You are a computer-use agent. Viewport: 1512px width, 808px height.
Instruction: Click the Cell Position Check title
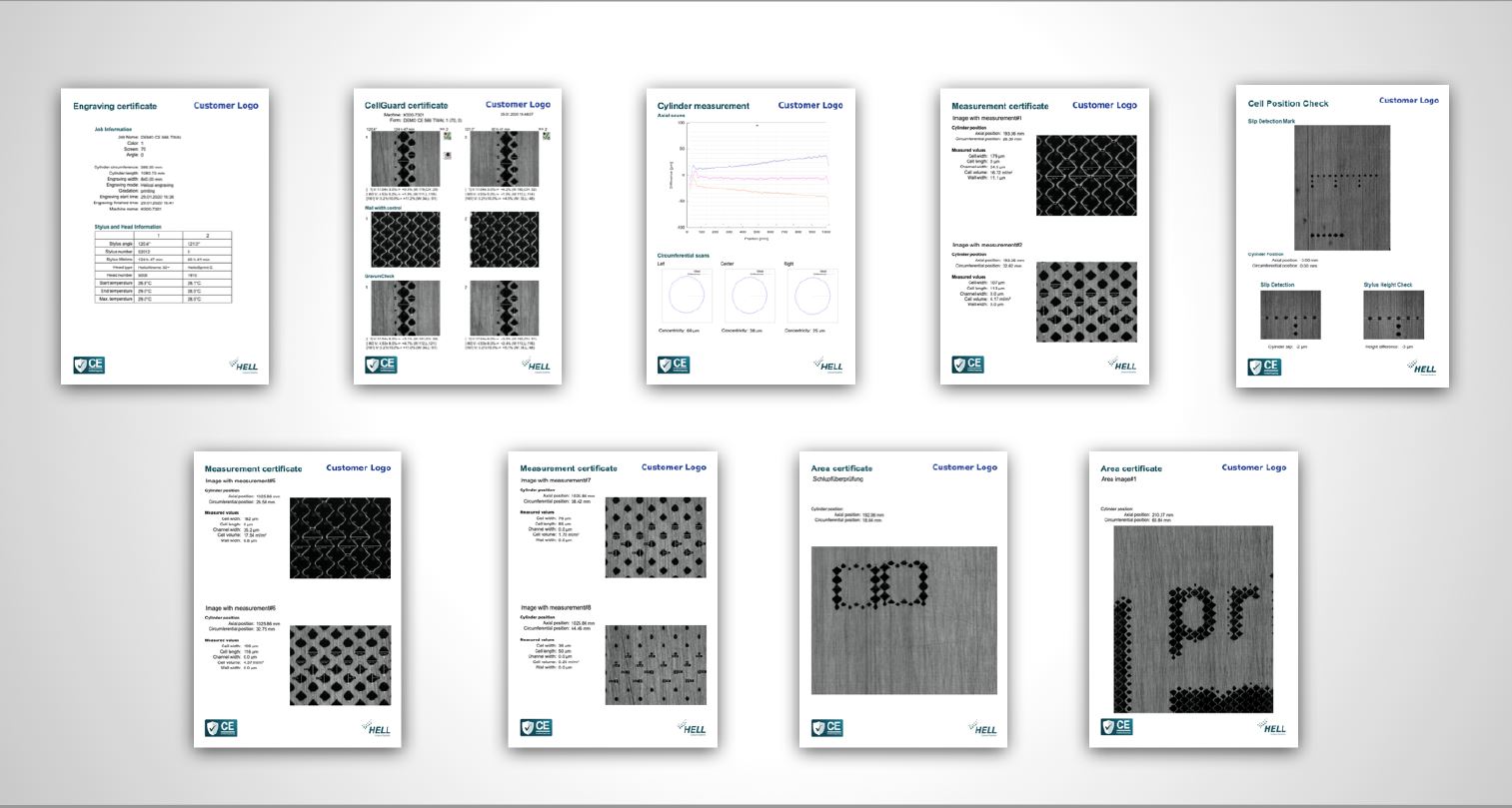pos(1288,103)
